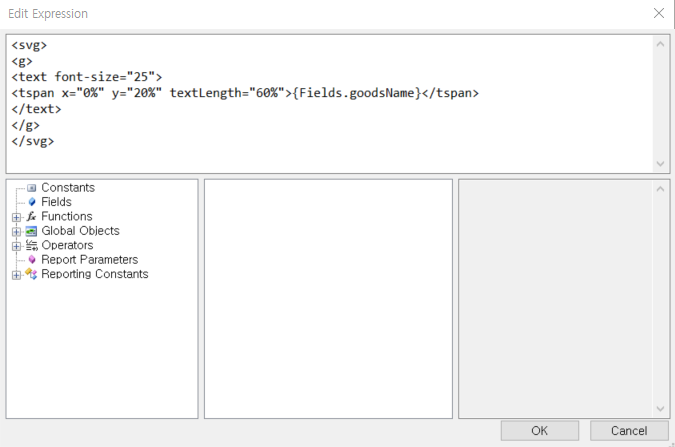Click the </text> closing line
675x447 pixels.
pyautogui.click(x=37, y=109)
